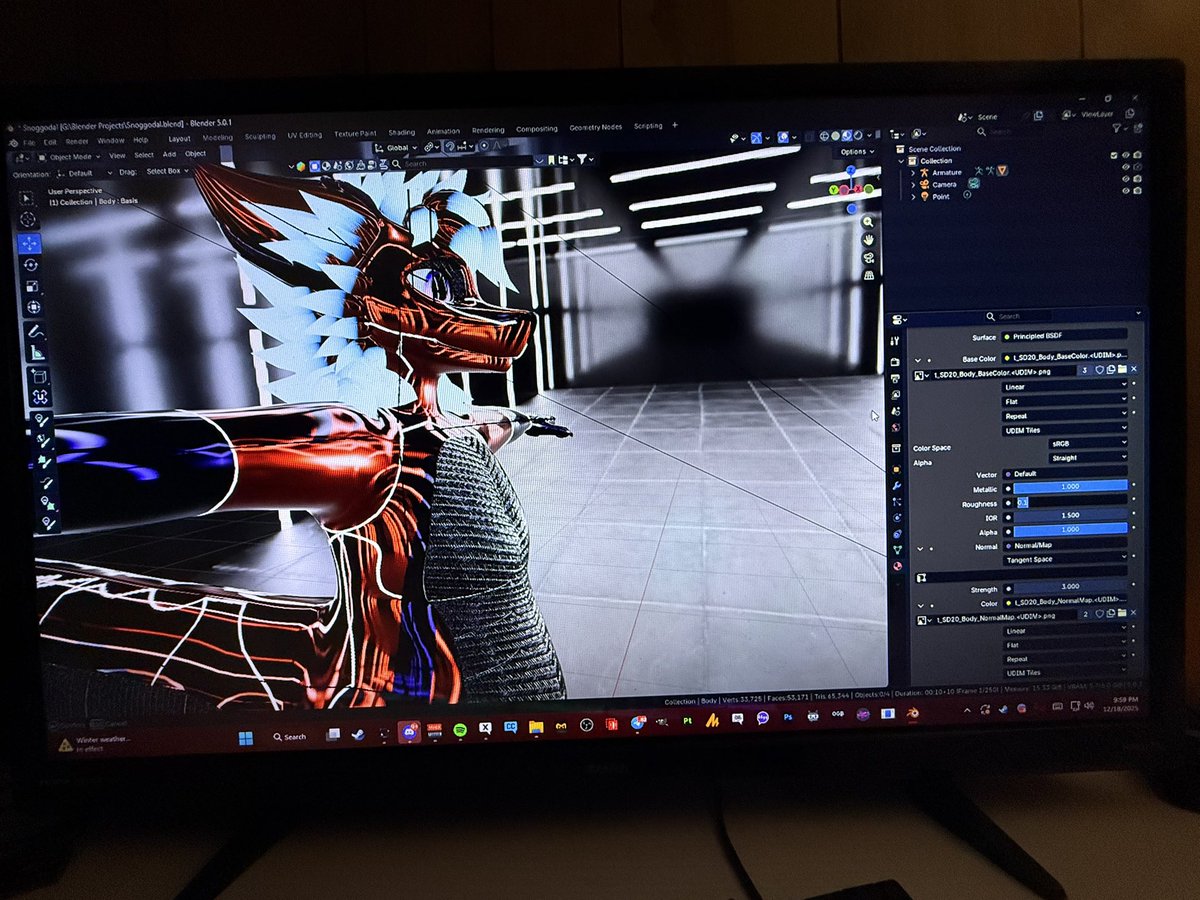Select the Cursor tool in viewport toolbar

pos(28,219)
